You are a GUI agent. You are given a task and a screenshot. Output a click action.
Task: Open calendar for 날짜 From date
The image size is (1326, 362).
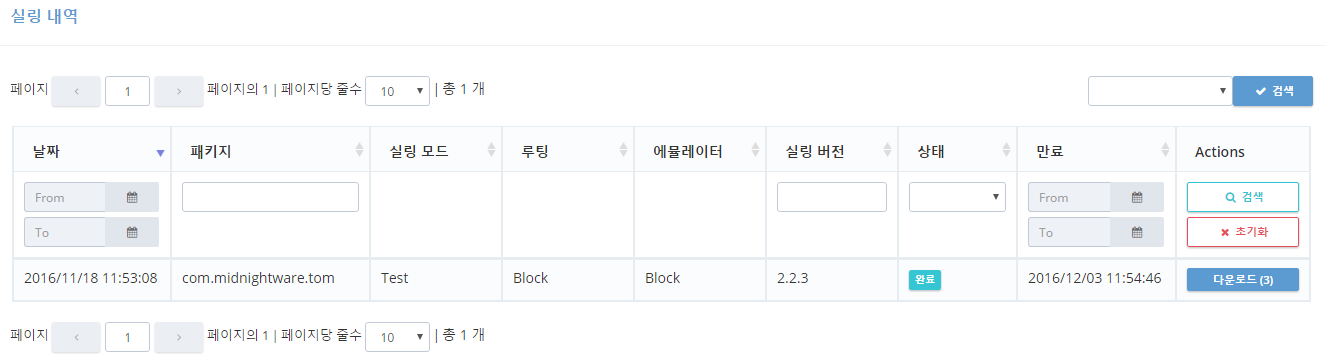(132, 197)
